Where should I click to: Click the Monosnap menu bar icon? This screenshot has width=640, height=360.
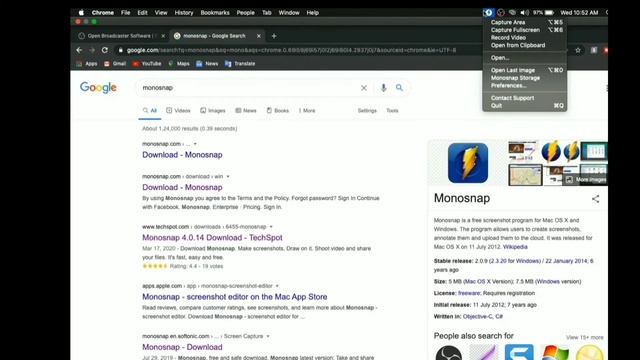click(488, 13)
